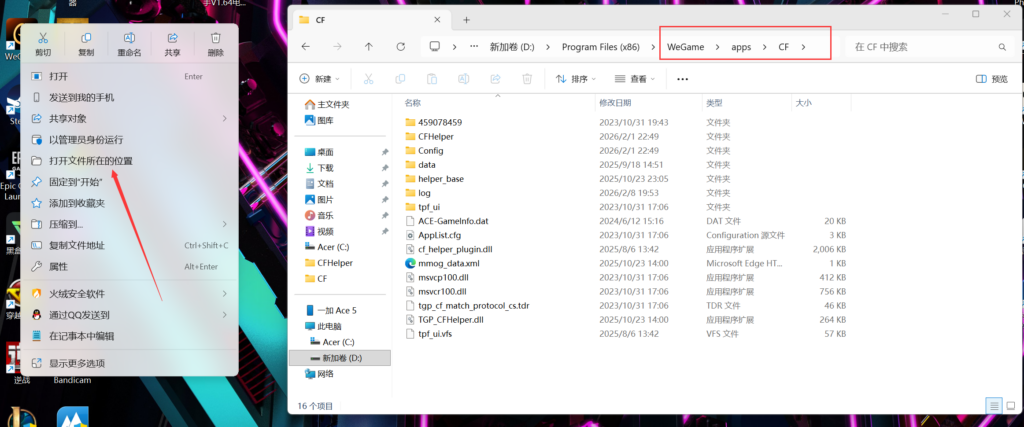Open a new Explorer tab with the plus button
Screen dimensions: 1024x427
tap(466, 20)
